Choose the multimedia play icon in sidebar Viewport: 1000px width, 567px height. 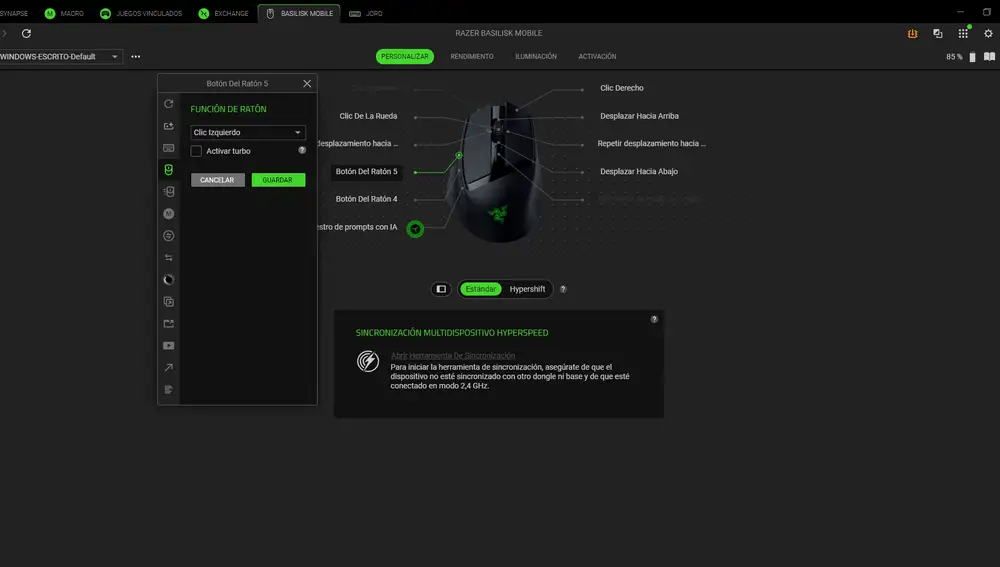(x=168, y=346)
